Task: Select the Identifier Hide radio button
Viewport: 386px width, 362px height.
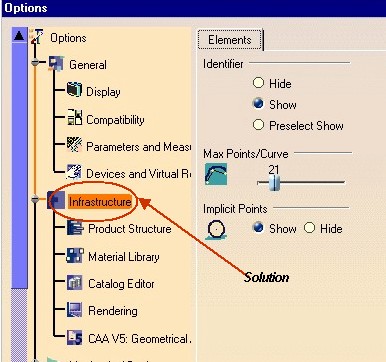Action: pos(258,83)
